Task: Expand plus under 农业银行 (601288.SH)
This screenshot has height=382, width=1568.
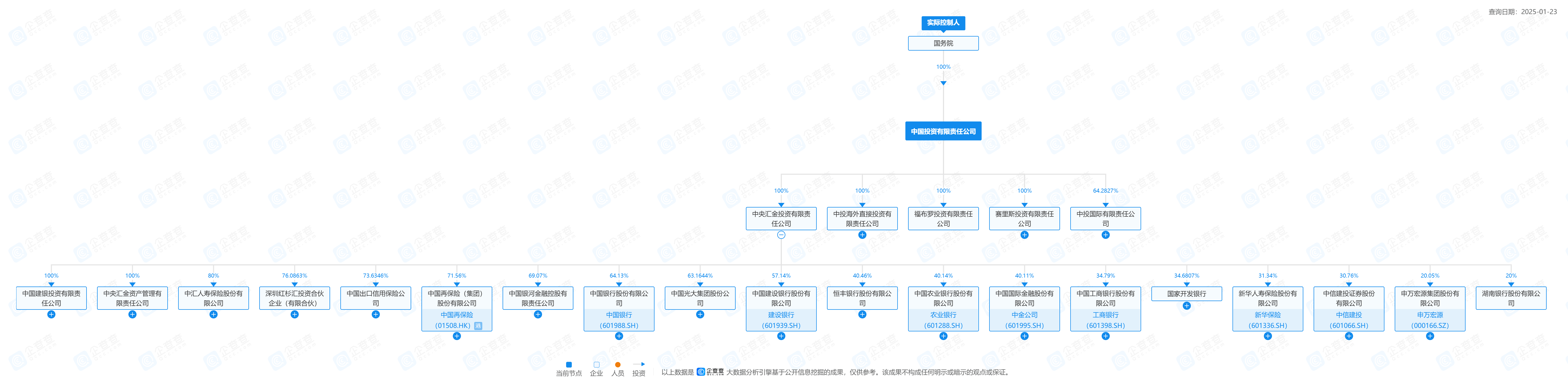Action: click(x=944, y=336)
